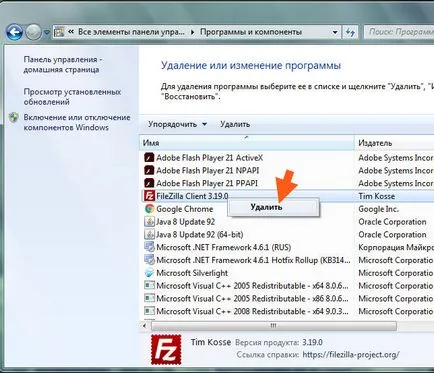Screen dimensions: 434x373
Task: Select 'Adobe Flash Player 21 PPAPI' entry
Action: click(x=207, y=183)
